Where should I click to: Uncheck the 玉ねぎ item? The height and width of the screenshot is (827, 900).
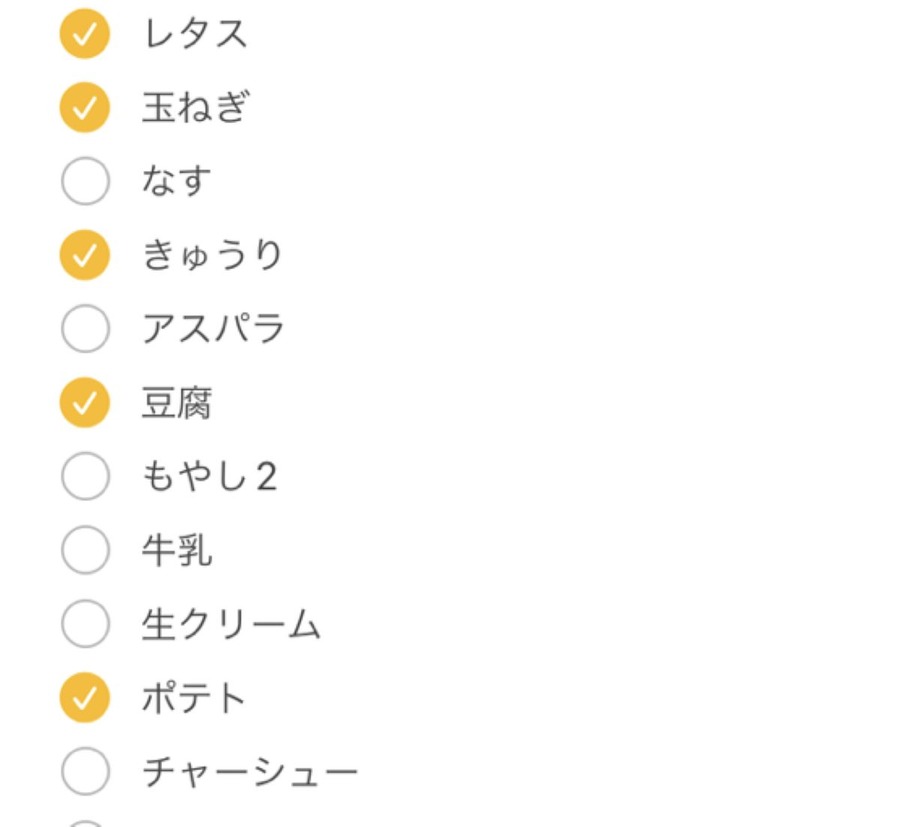click(85, 108)
